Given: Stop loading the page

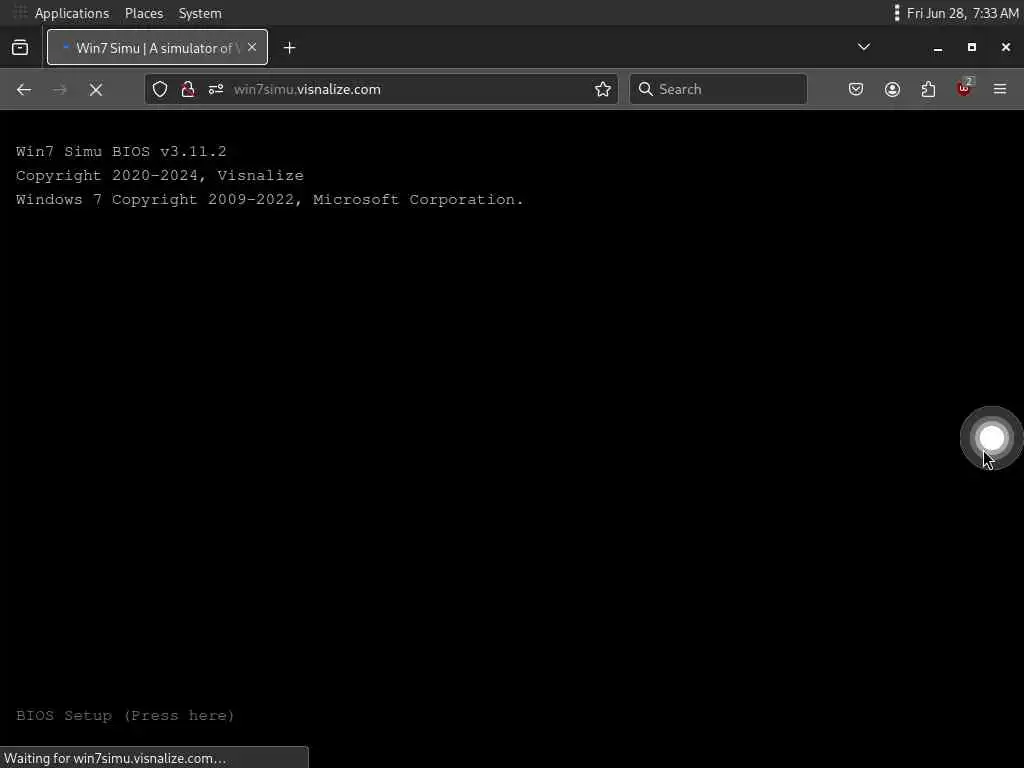Looking at the screenshot, I should pos(96,89).
